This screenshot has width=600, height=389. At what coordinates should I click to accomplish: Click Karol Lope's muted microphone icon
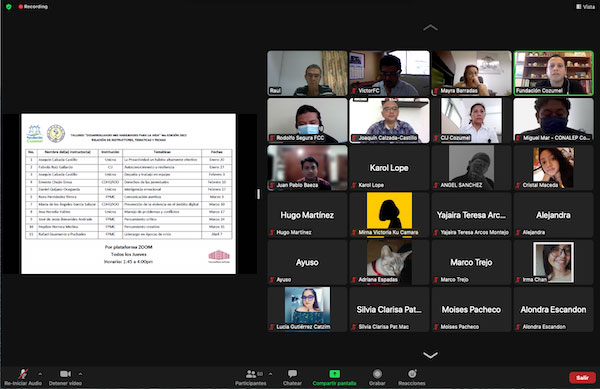(x=354, y=185)
